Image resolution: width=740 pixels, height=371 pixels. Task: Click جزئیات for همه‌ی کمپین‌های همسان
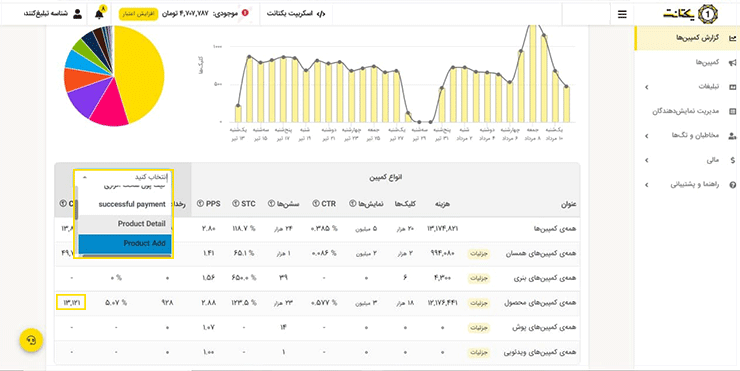coord(479,253)
